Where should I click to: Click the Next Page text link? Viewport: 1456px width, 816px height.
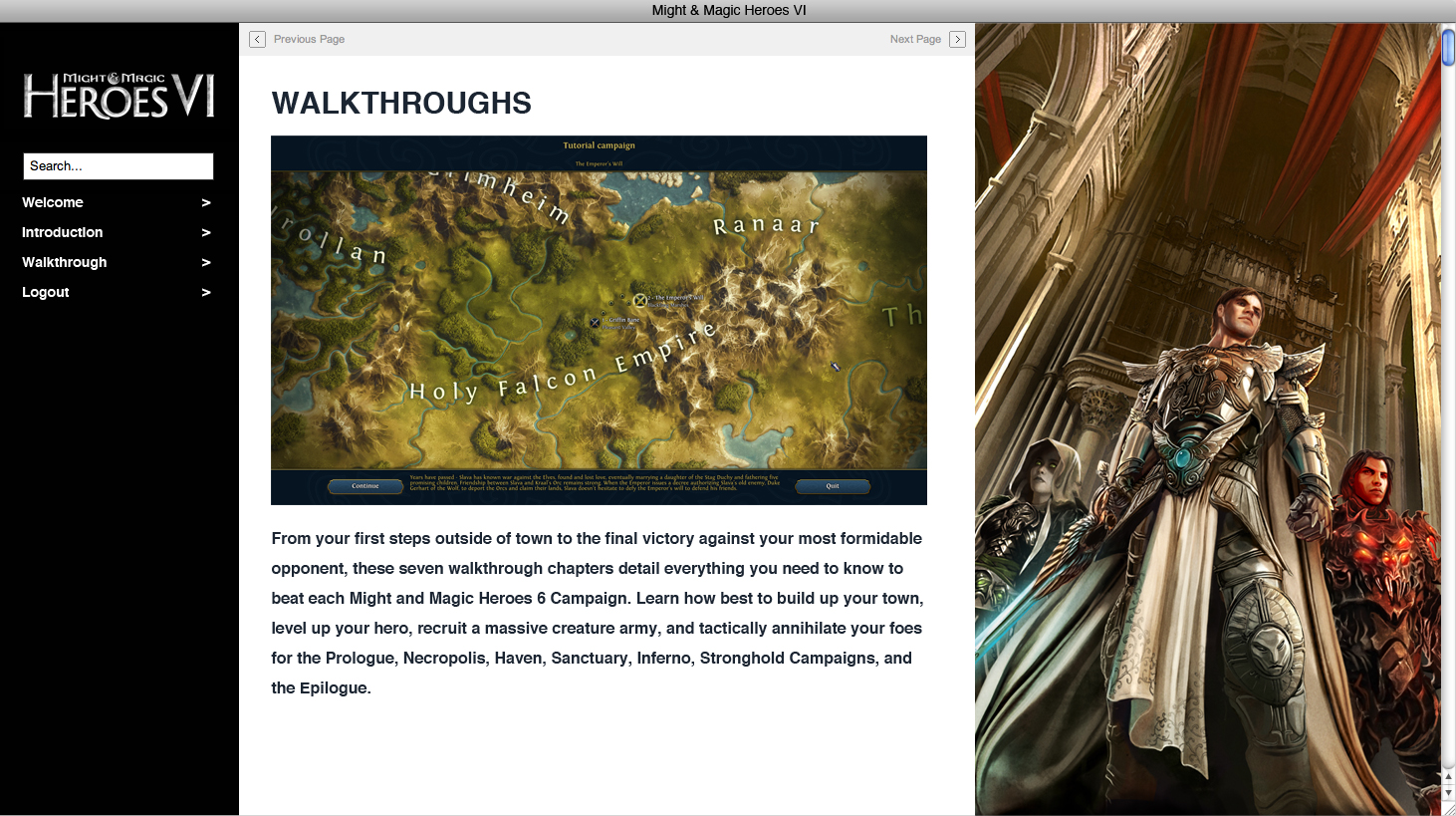point(915,39)
